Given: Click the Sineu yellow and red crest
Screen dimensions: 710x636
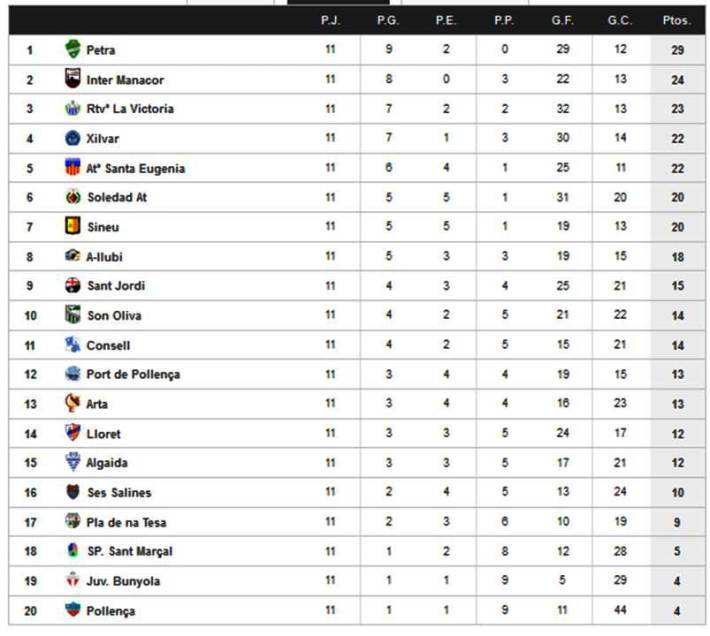Looking at the screenshot, I should tap(72, 227).
